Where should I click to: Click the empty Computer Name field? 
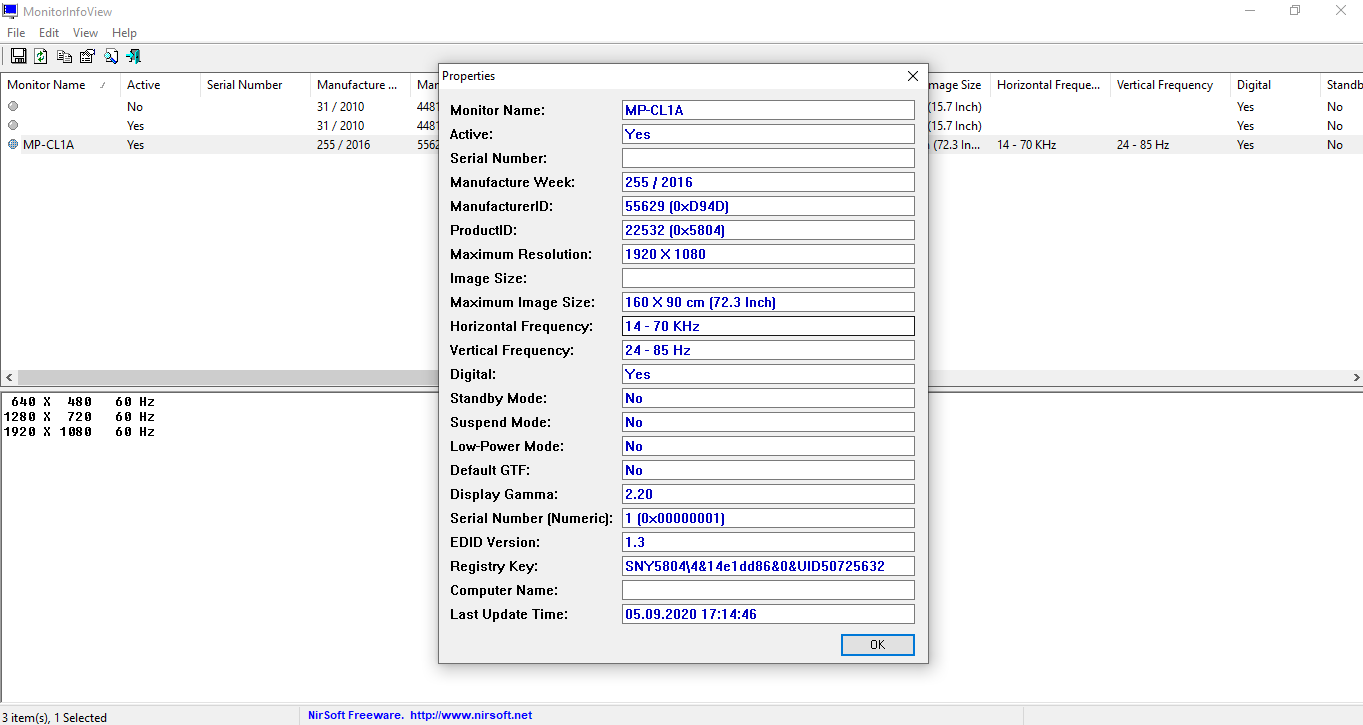pyautogui.click(x=768, y=590)
